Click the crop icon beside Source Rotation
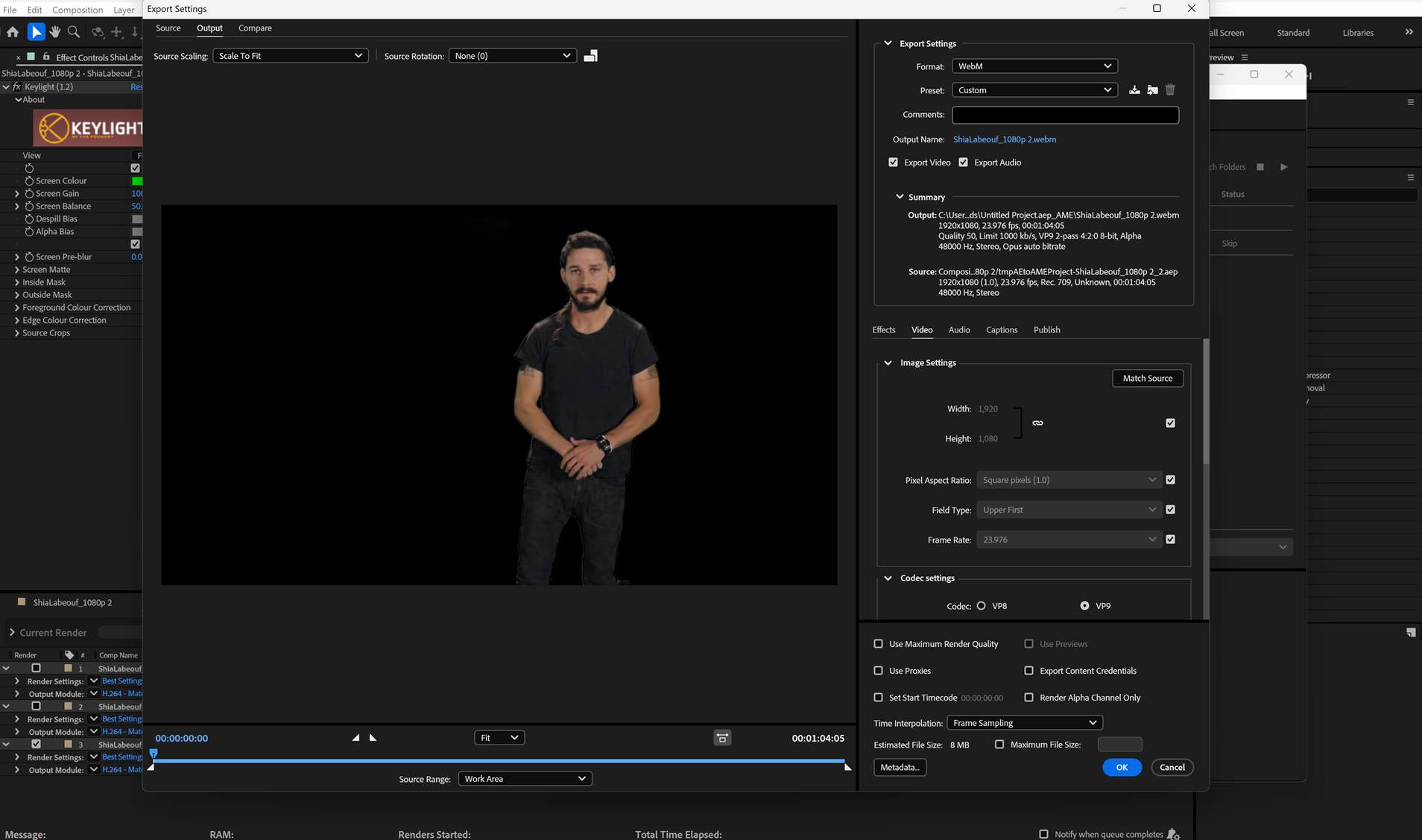This screenshot has width=1422, height=840. pyautogui.click(x=590, y=55)
